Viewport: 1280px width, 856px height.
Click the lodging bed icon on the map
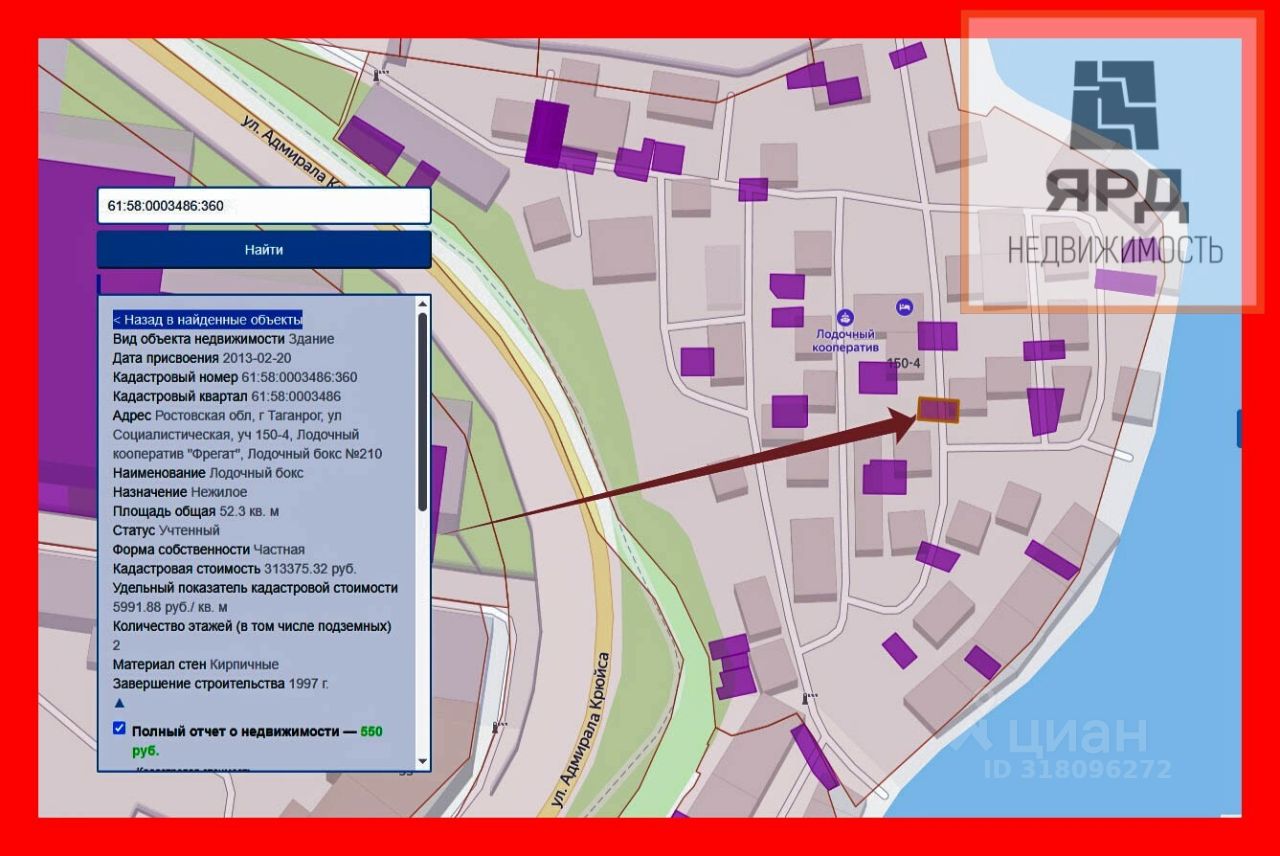905,305
